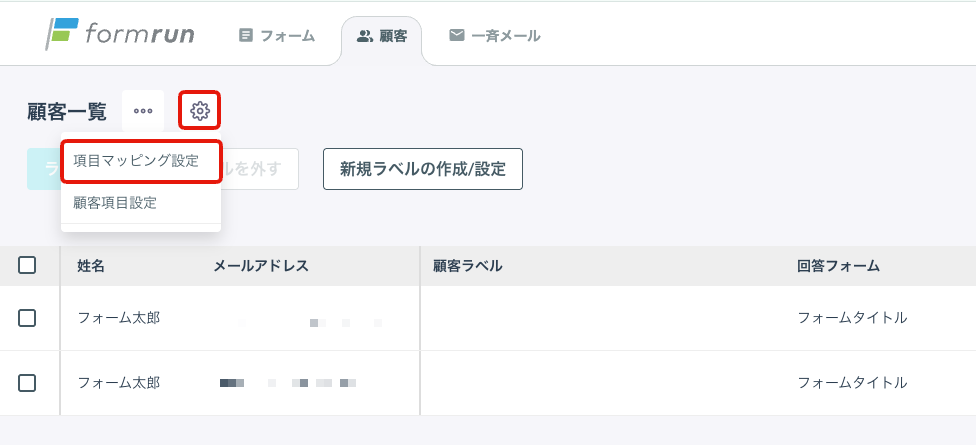976x445 pixels.
Task: Select 顧客項目設定 from the menu
Action: click(141, 203)
